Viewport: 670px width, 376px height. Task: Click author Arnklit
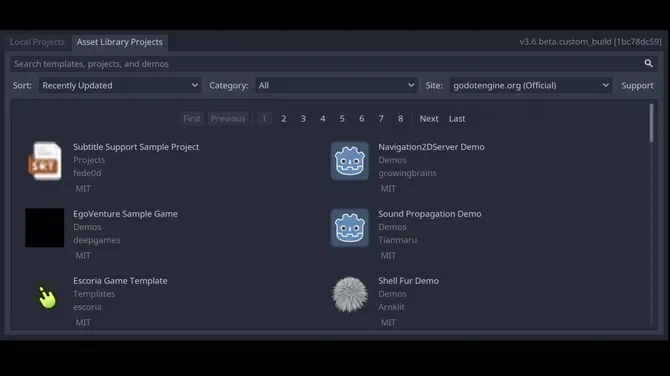pyautogui.click(x=391, y=307)
